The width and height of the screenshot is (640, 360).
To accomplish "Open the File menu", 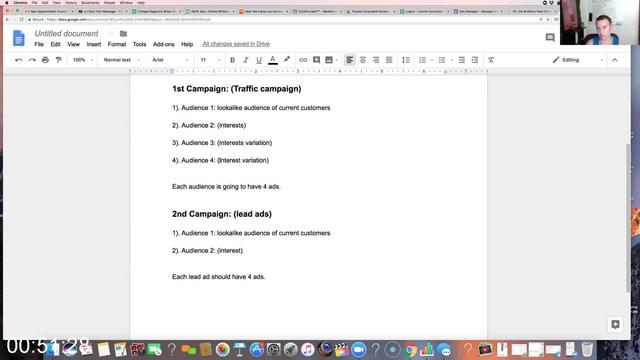I will click(39, 44).
